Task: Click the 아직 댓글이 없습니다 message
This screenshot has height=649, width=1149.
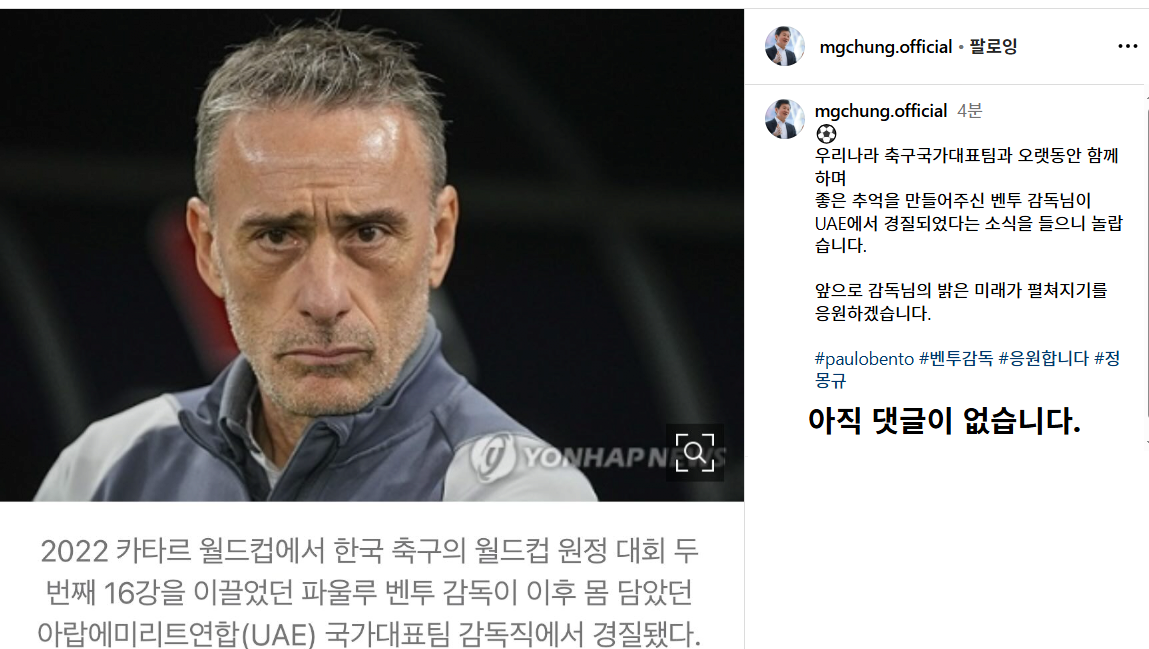Action: (x=944, y=421)
